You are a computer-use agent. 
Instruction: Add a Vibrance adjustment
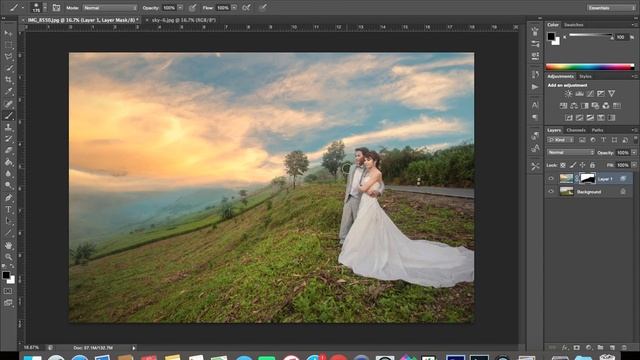(611, 94)
